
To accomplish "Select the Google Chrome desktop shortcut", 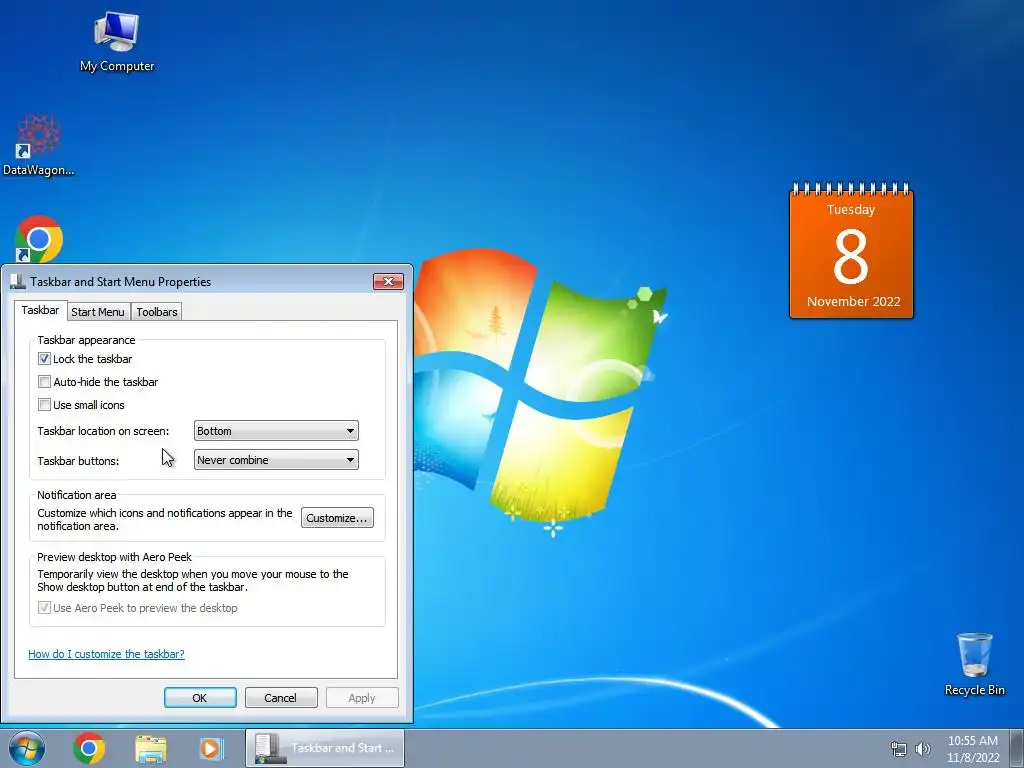I will click(39, 239).
